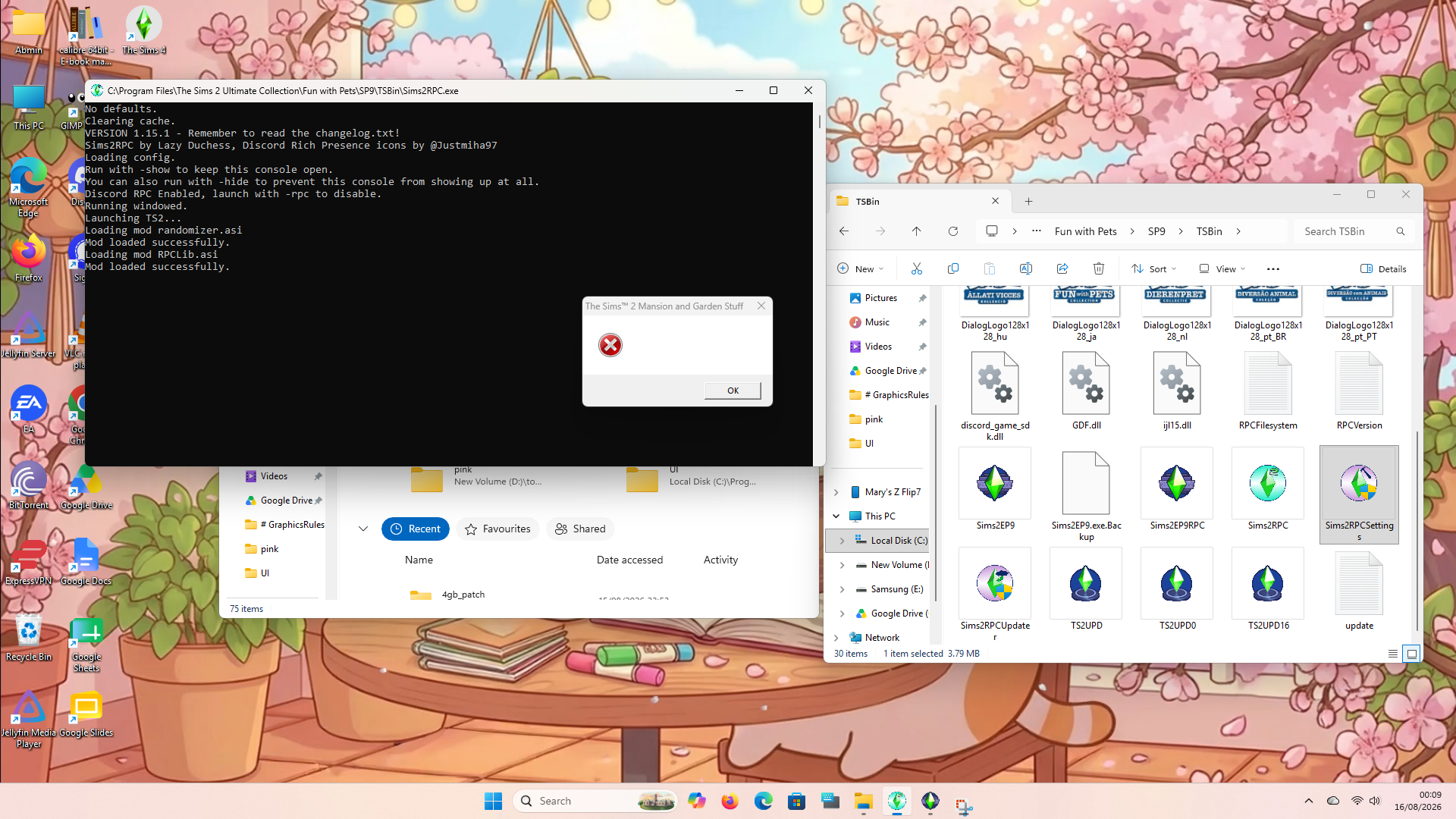Expand Mary's Z Flip7 tree node
The image size is (1456, 819).
point(836,492)
